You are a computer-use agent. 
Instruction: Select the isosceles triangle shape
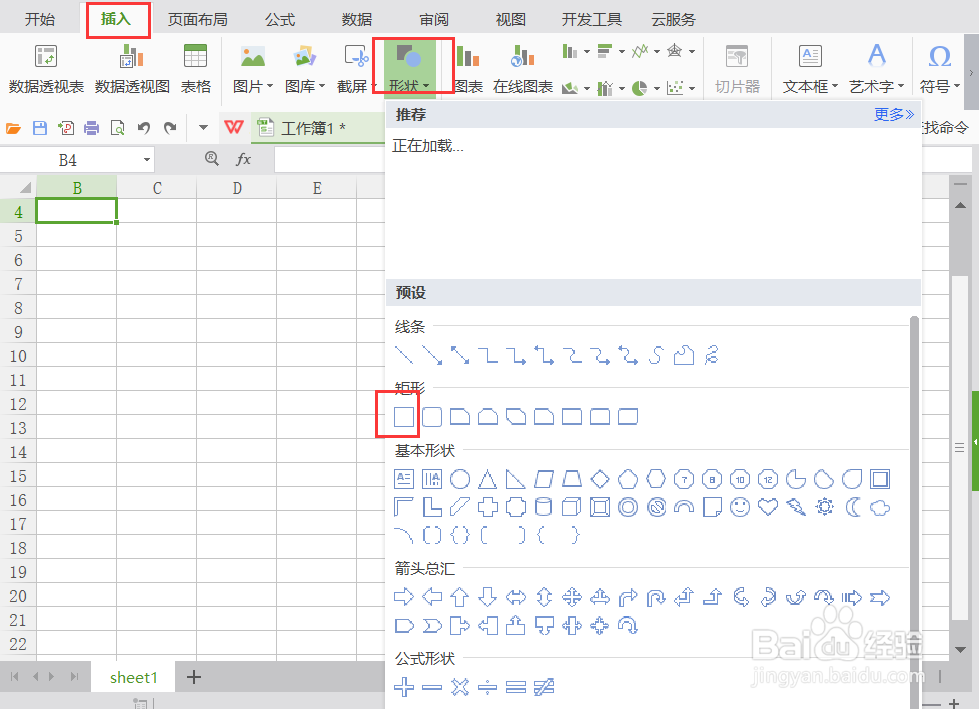(488, 479)
